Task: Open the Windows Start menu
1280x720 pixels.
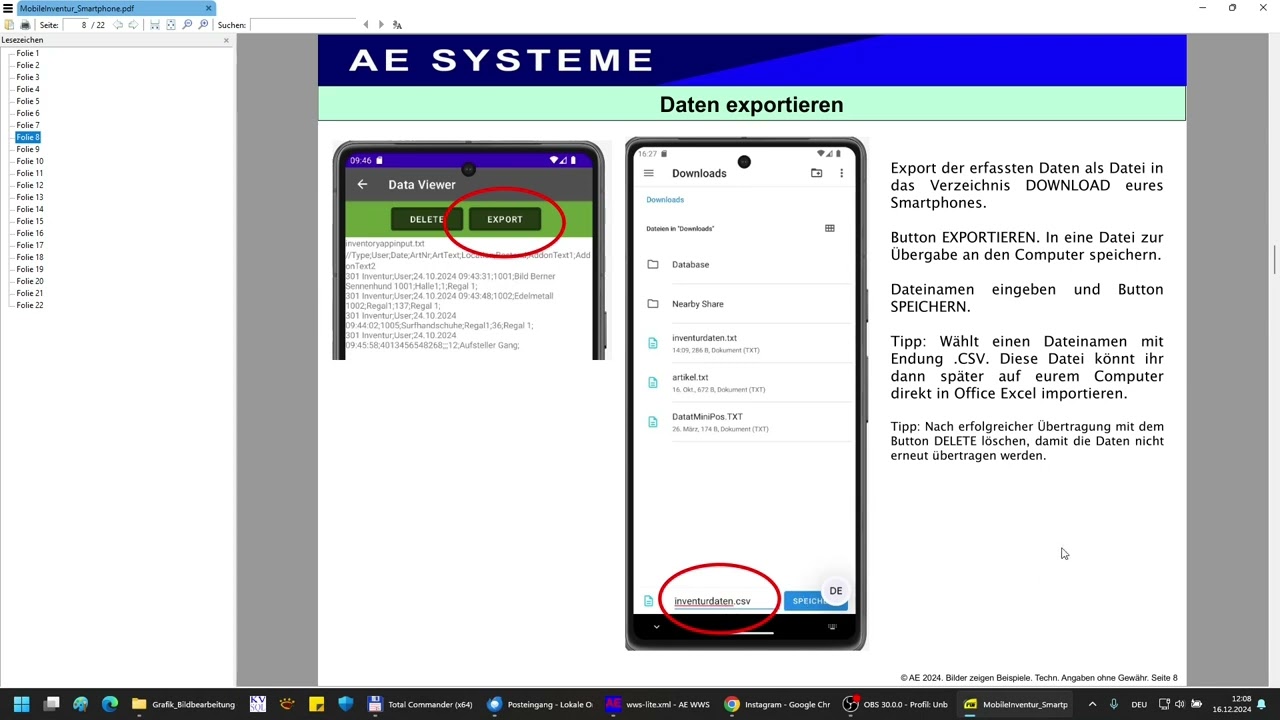Action: click(x=21, y=704)
